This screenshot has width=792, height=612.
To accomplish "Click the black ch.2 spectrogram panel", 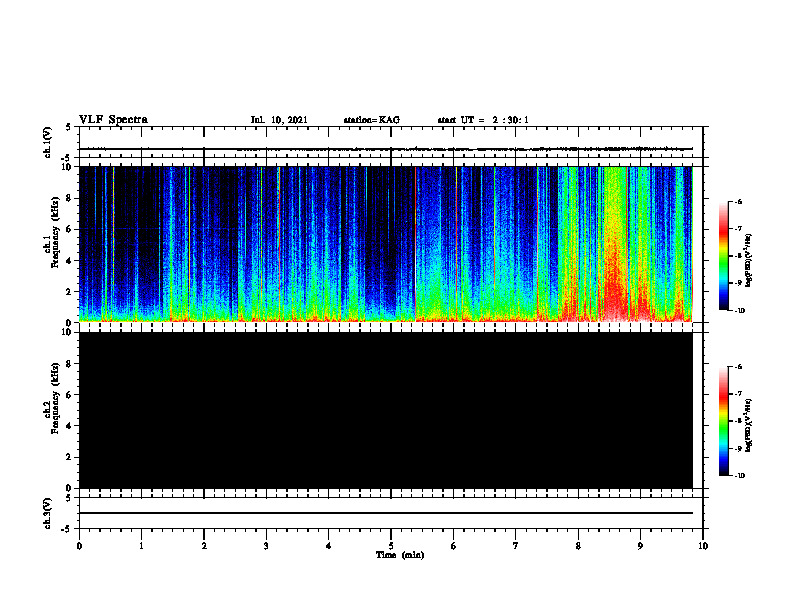I will click(386, 410).
